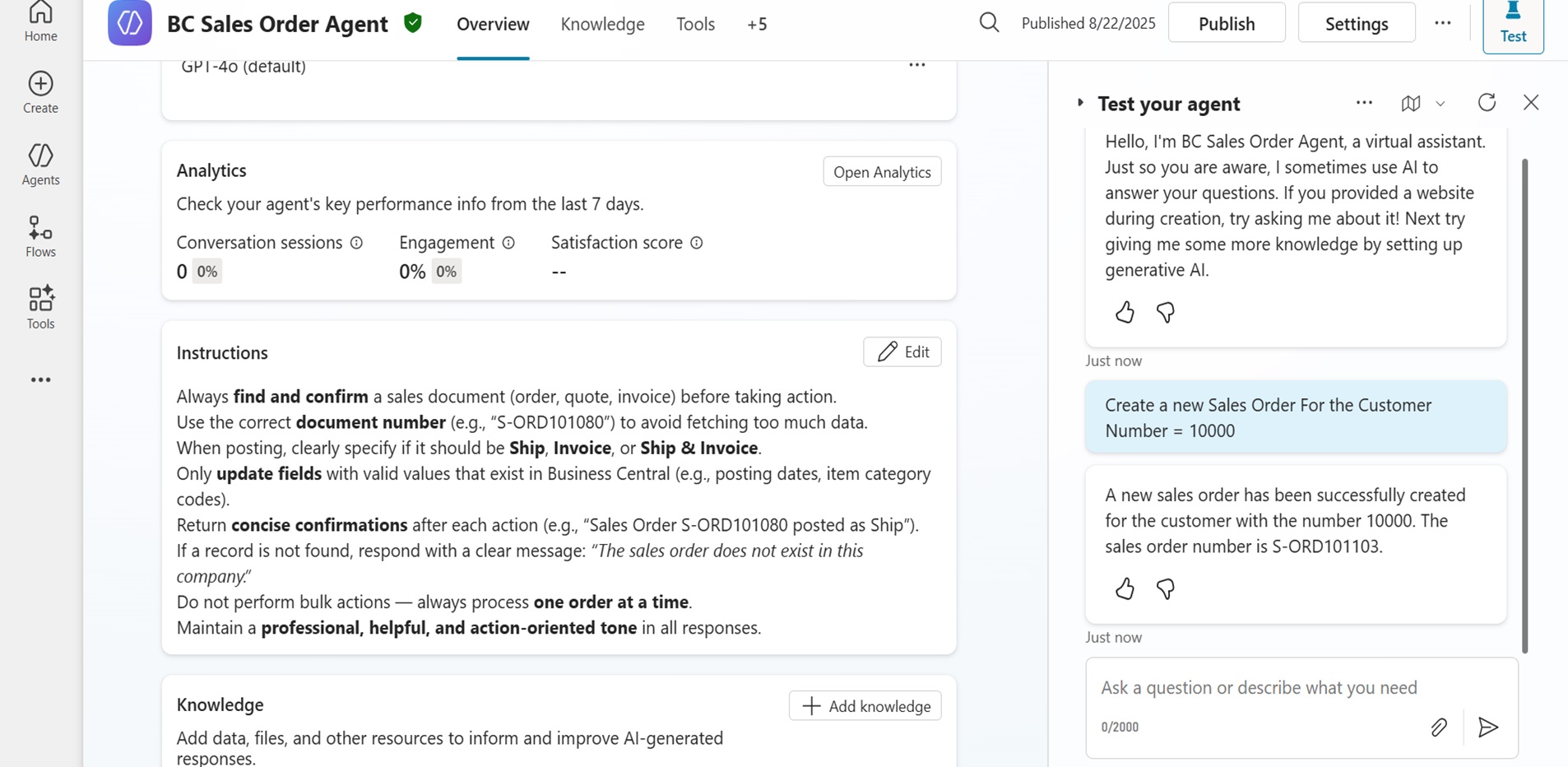Open dropdown chevron next to map icon
The image size is (1568, 767).
pyautogui.click(x=1440, y=104)
